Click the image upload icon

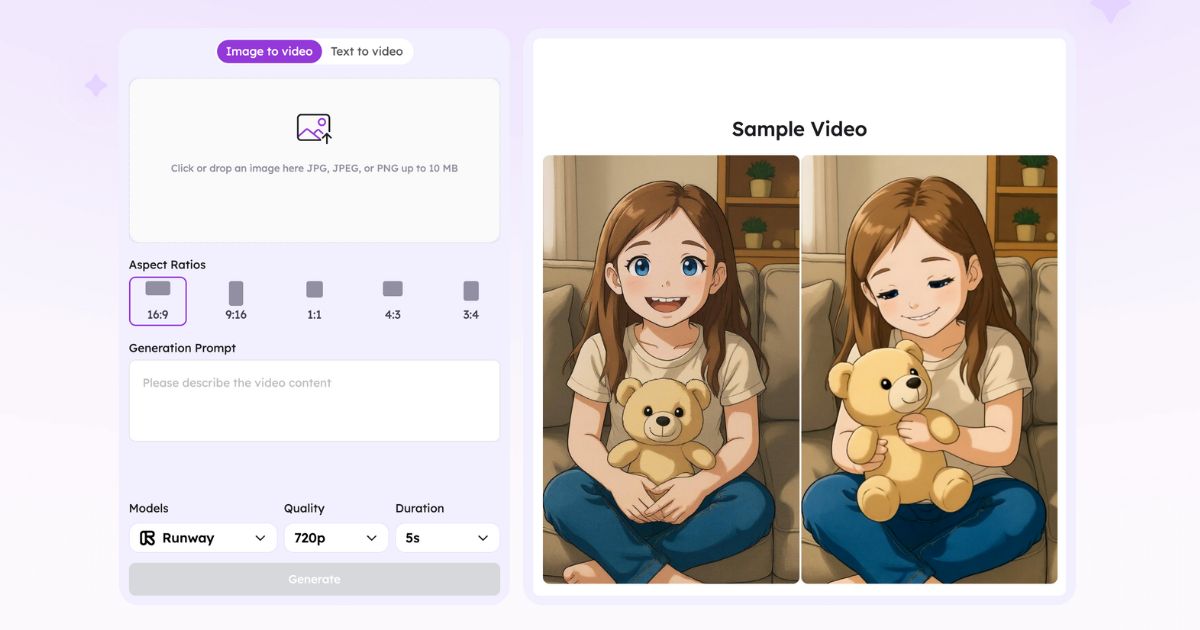[x=314, y=128]
